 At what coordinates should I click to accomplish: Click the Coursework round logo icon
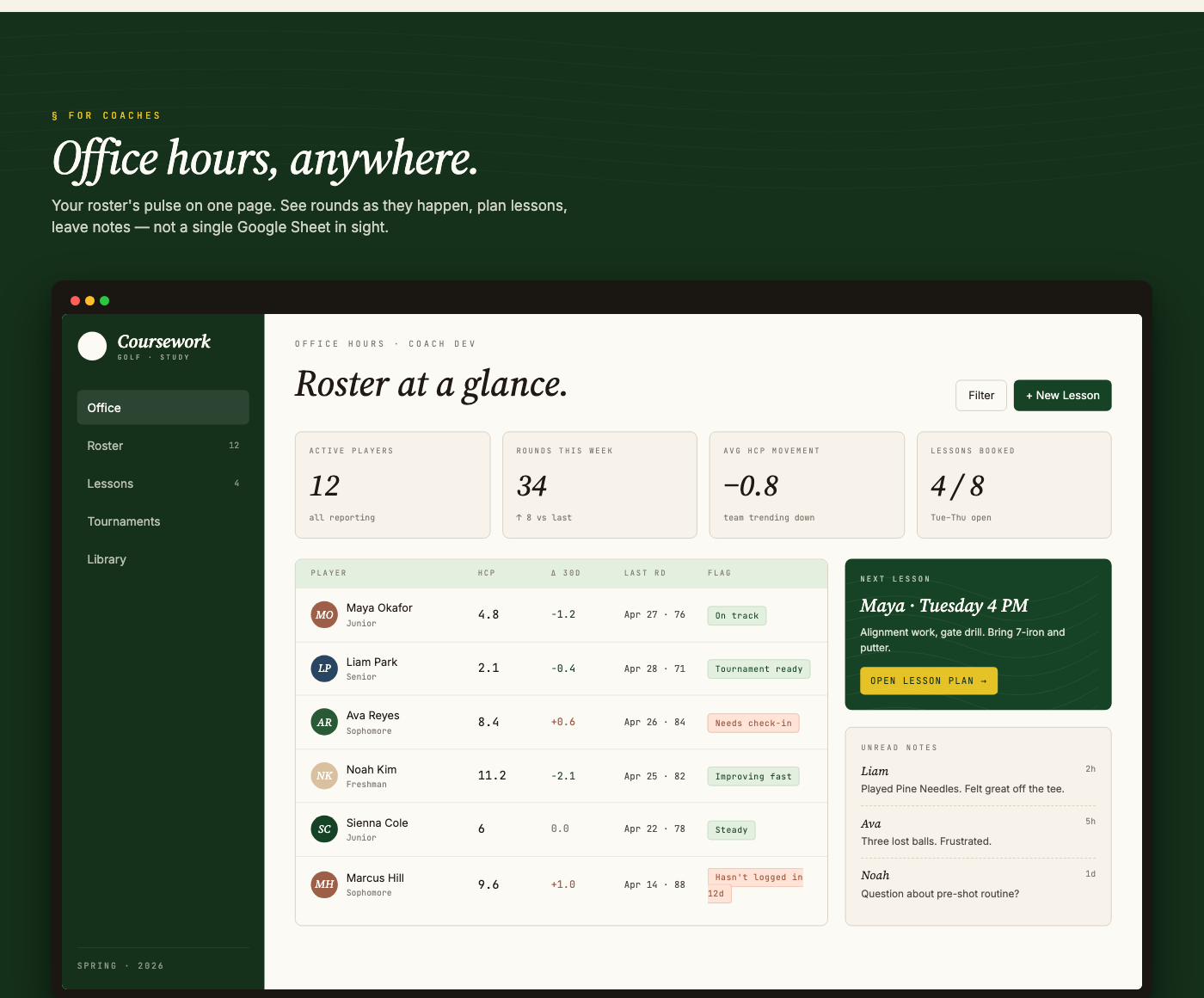tap(92, 346)
